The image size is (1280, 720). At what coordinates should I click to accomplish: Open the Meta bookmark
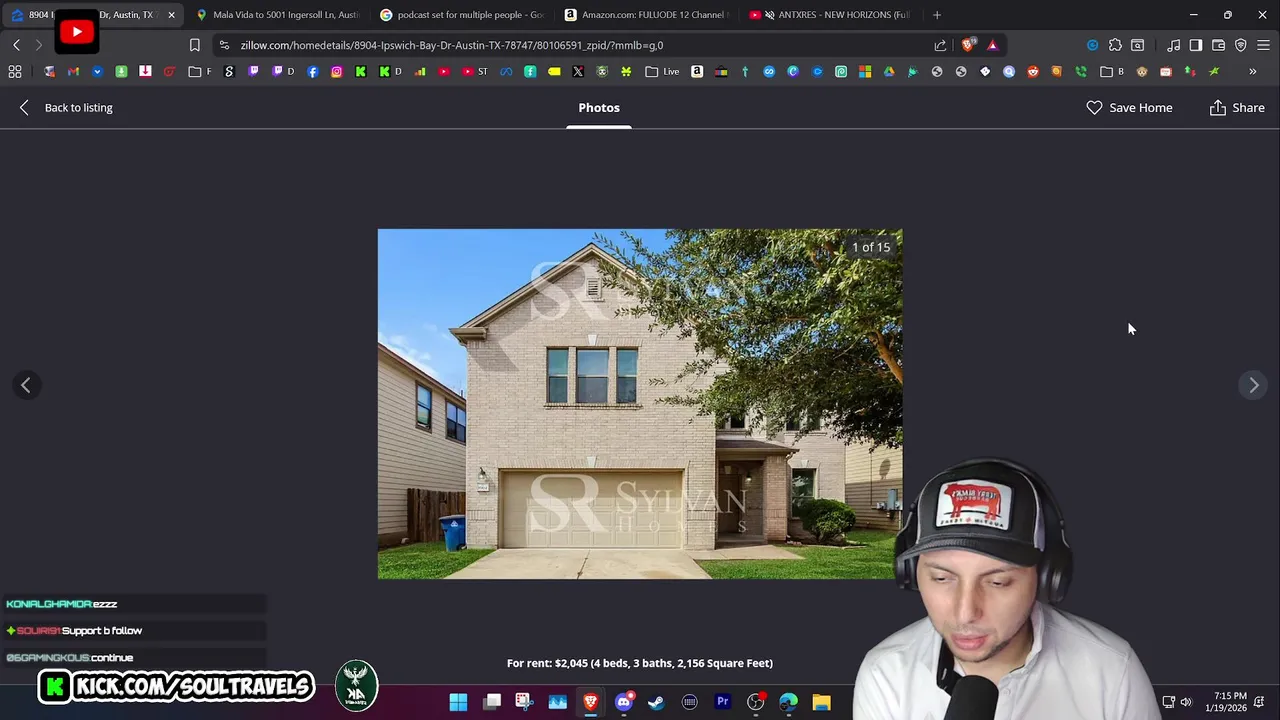[x=506, y=72]
